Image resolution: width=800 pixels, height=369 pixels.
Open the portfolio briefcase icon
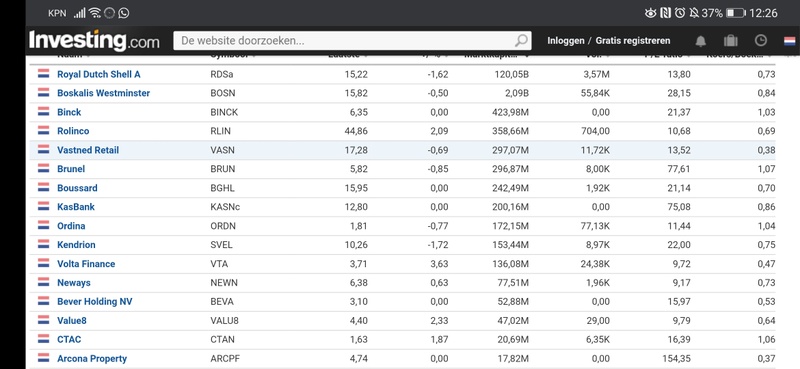731,41
